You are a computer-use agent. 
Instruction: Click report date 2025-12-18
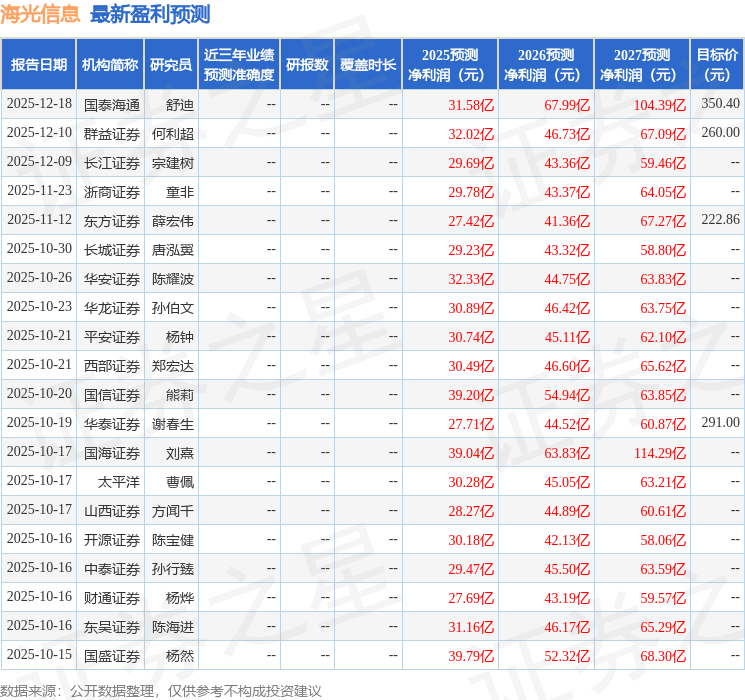tap(39, 103)
